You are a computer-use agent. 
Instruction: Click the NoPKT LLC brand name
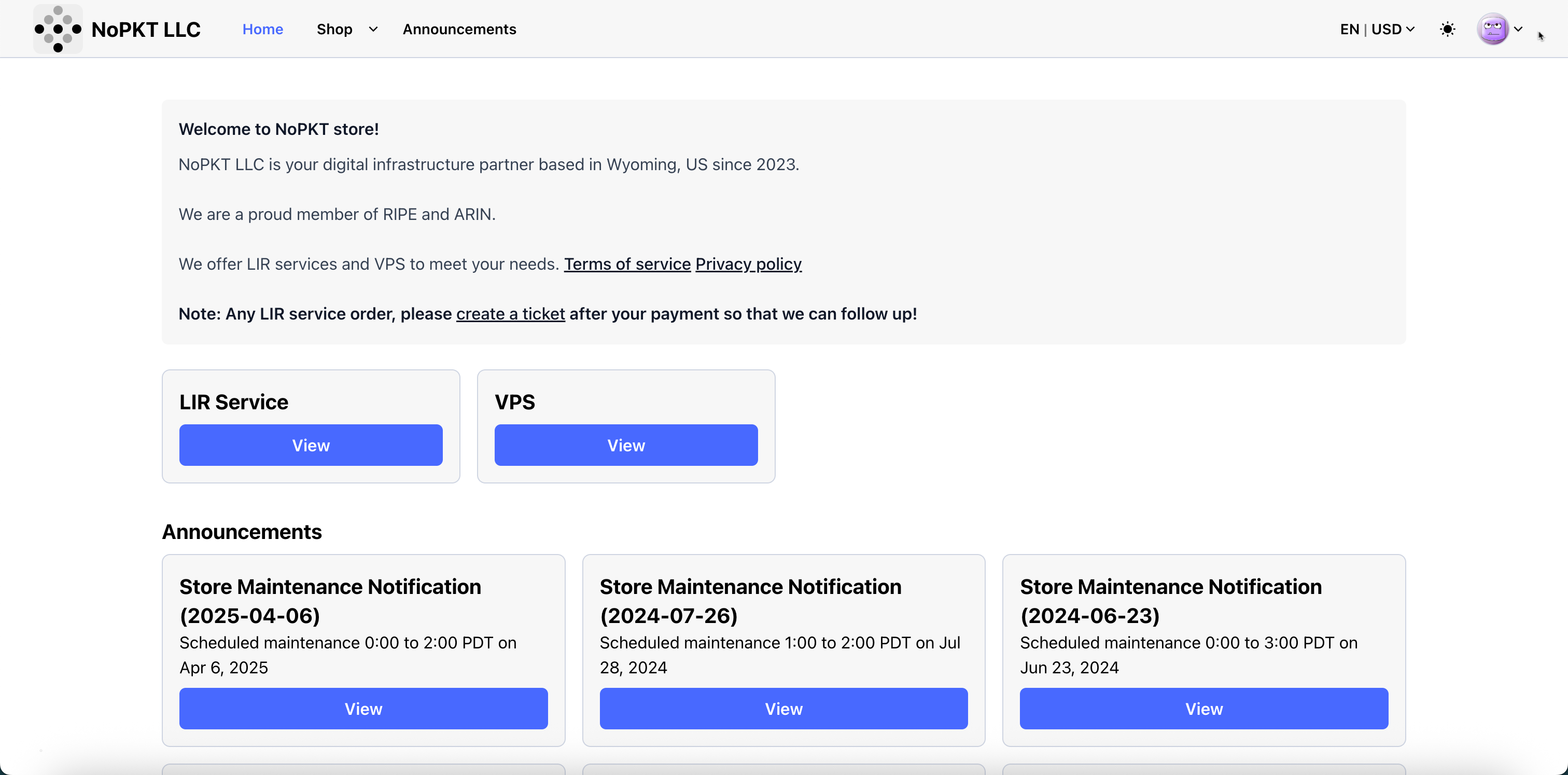click(x=146, y=29)
